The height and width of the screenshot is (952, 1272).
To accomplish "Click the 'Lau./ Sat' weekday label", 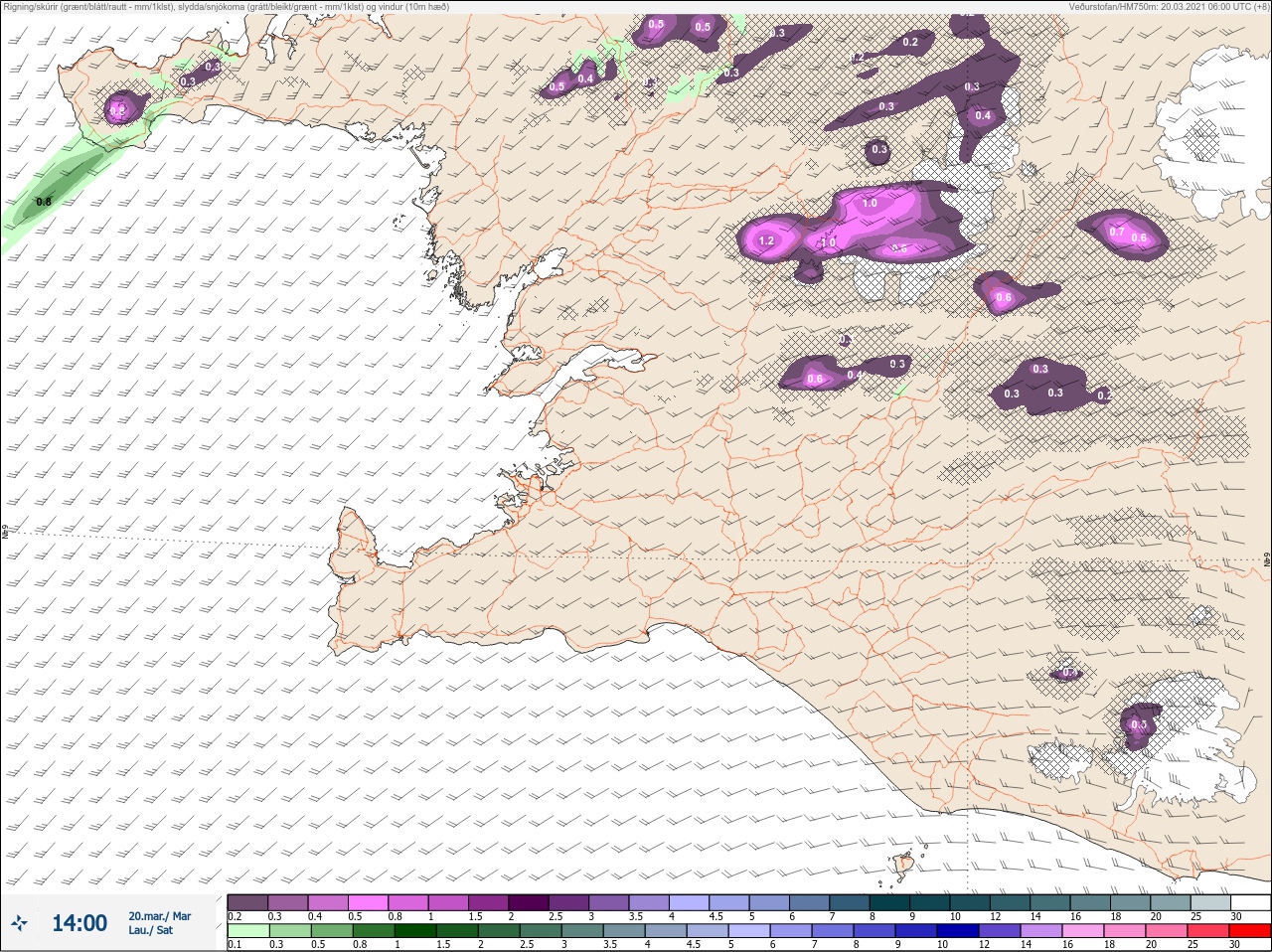I will (150, 930).
